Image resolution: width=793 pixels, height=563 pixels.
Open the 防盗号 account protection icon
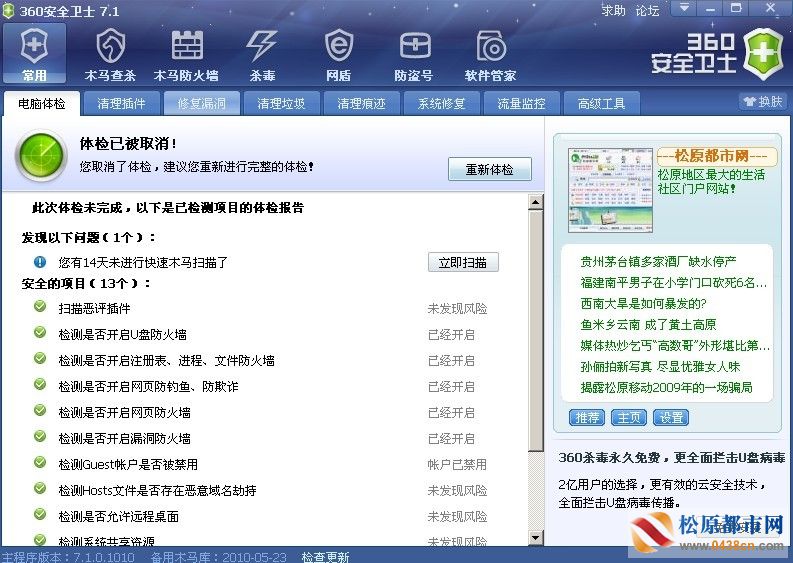coord(414,54)
